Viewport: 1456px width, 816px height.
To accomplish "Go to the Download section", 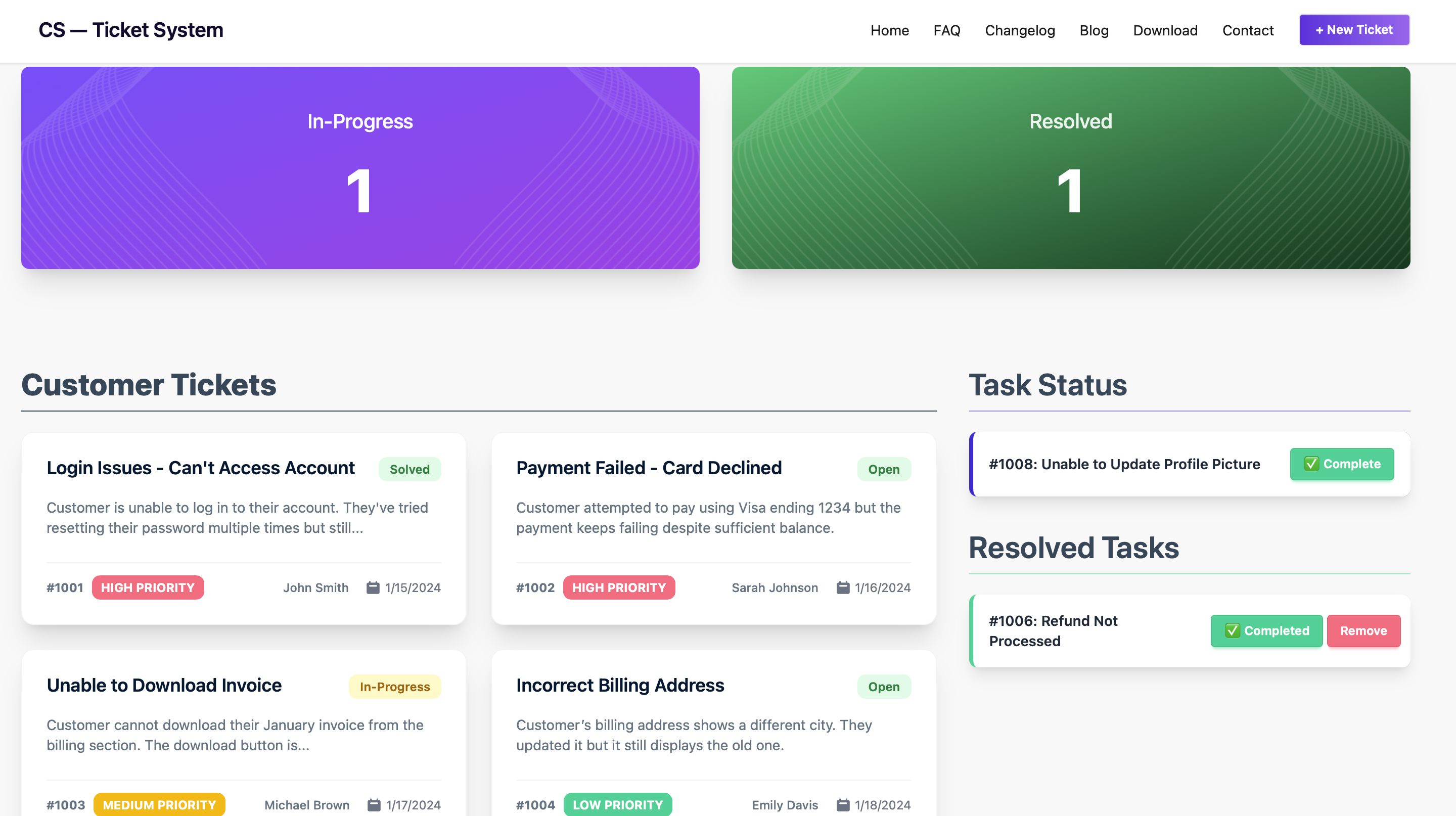I will tap(1165, 30).
